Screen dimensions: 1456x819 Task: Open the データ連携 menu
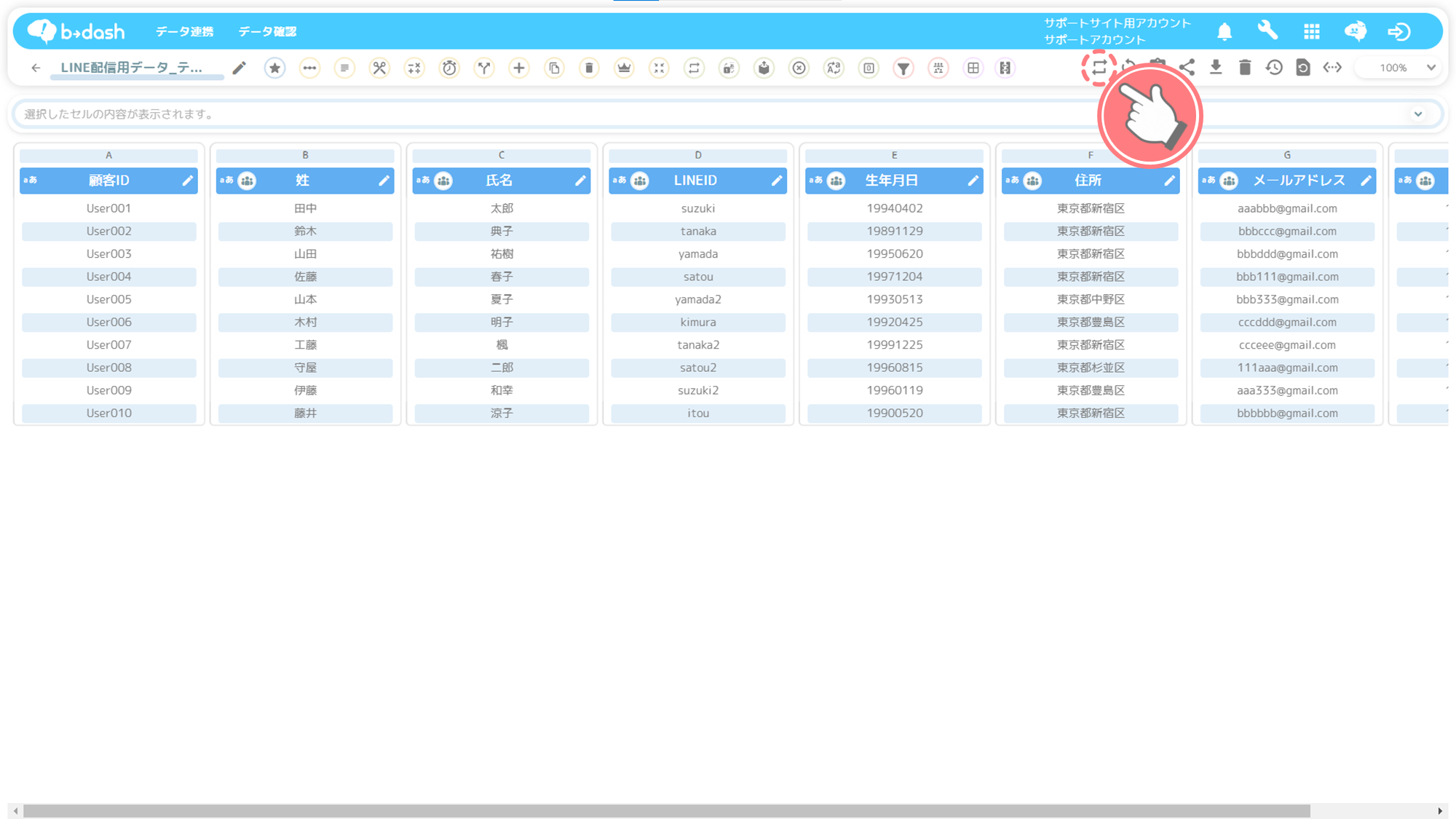pos(185,31)
